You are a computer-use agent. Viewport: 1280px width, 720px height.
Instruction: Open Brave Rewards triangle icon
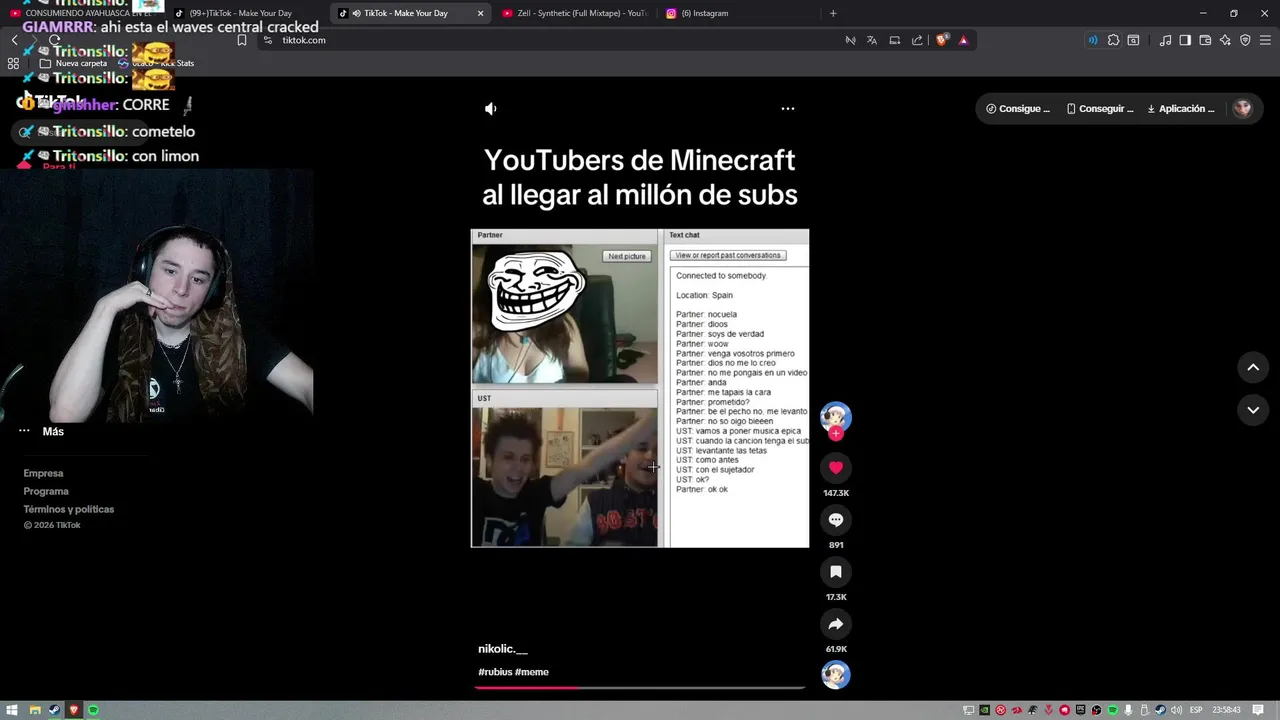click(x=964, y=40)
